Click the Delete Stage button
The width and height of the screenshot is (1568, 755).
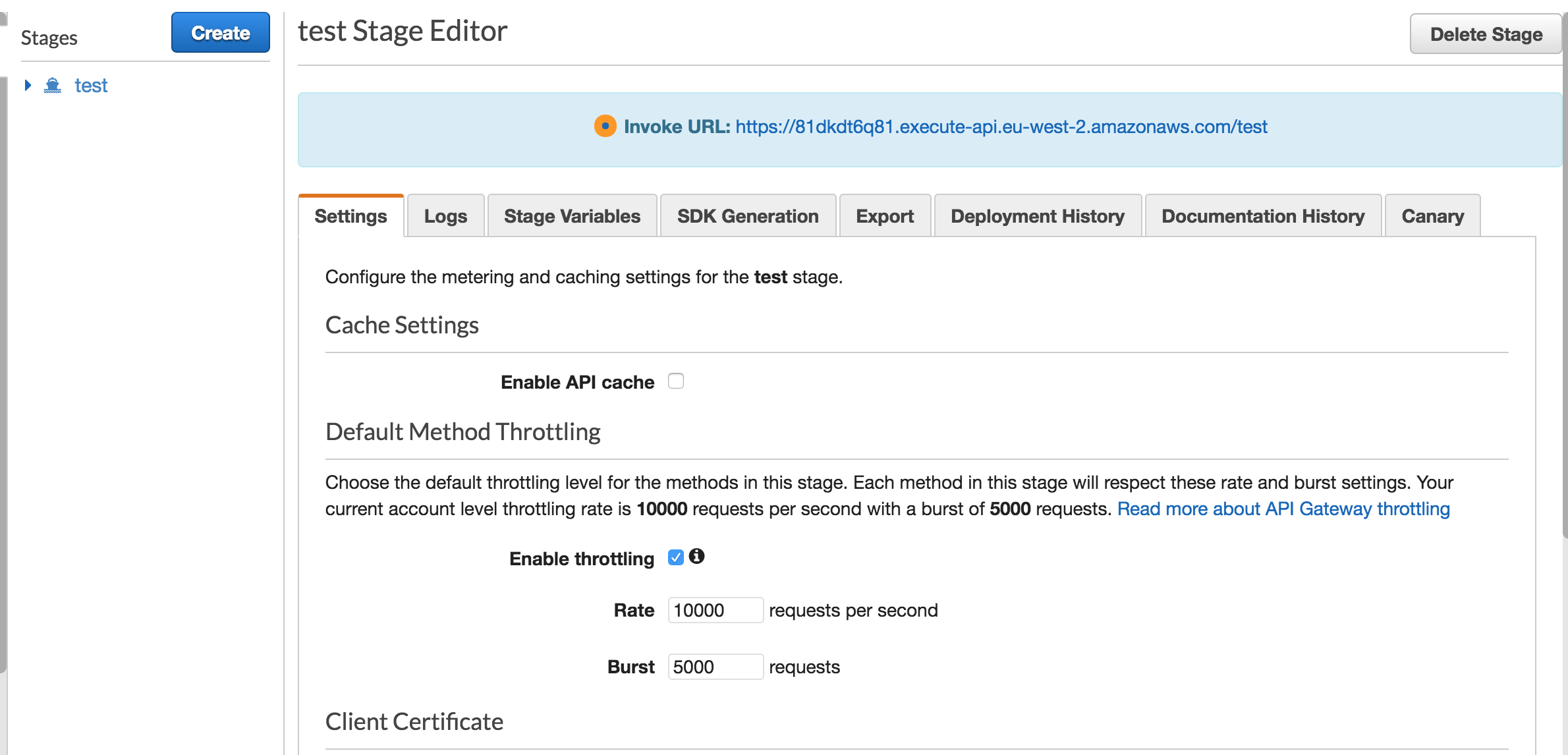pos(1486,34)
